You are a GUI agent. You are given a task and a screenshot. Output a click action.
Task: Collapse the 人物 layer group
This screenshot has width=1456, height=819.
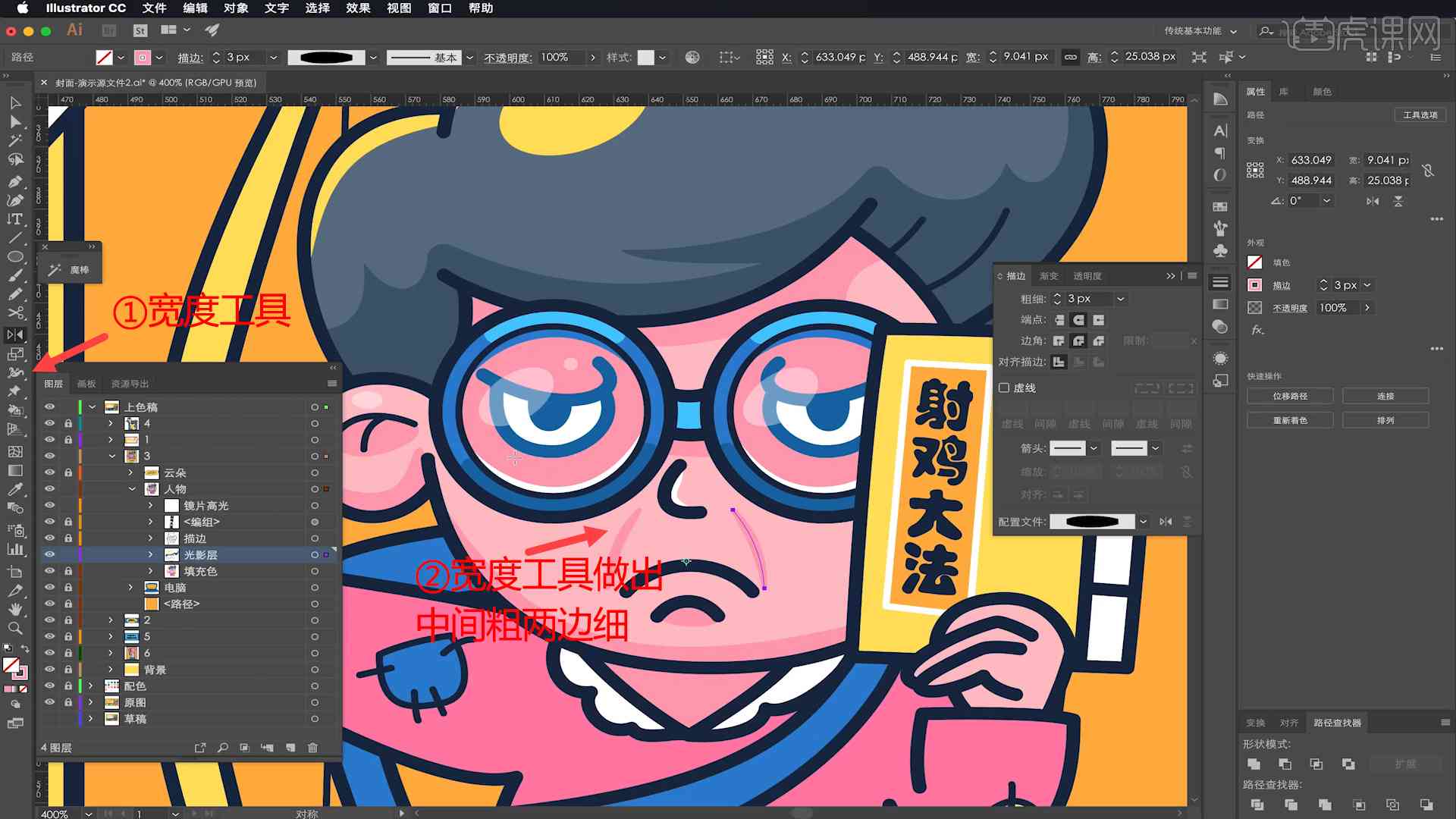pos(131,489)
